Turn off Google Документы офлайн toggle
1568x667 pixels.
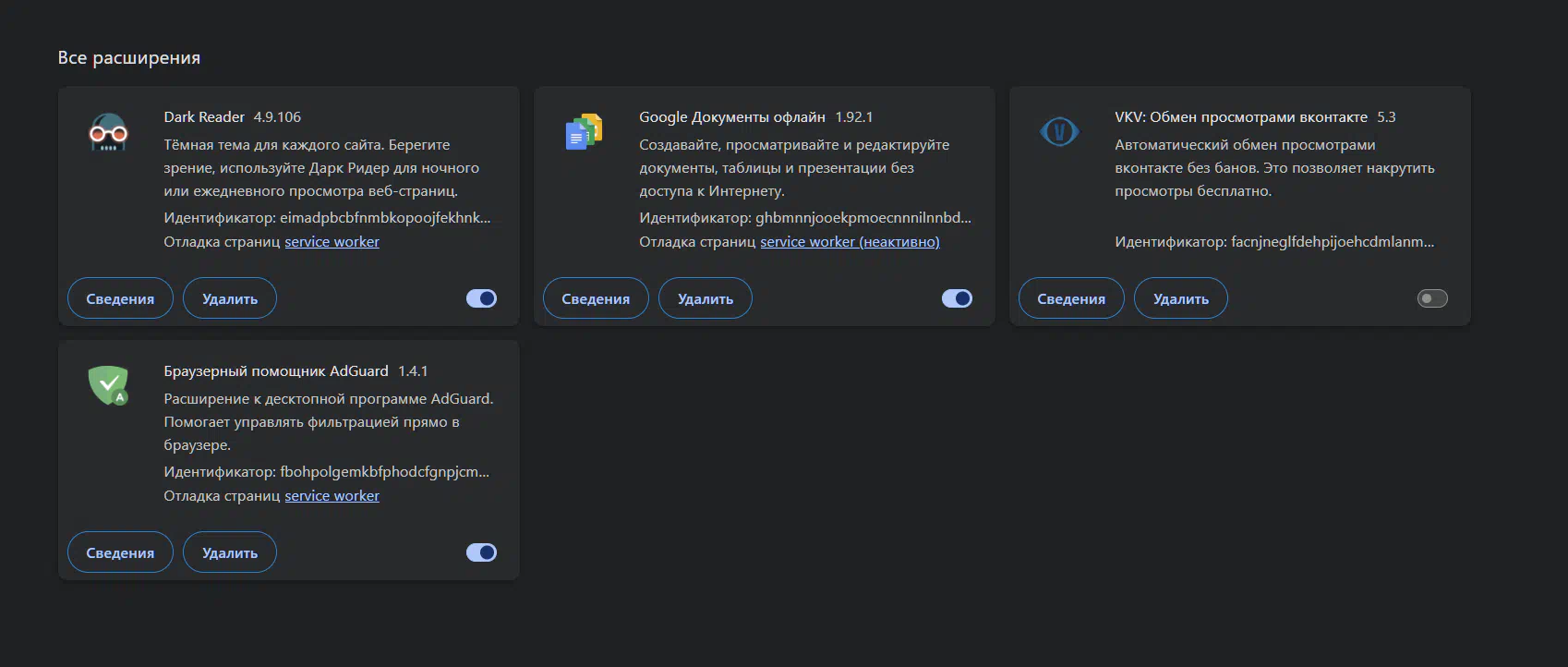[957, 298]
